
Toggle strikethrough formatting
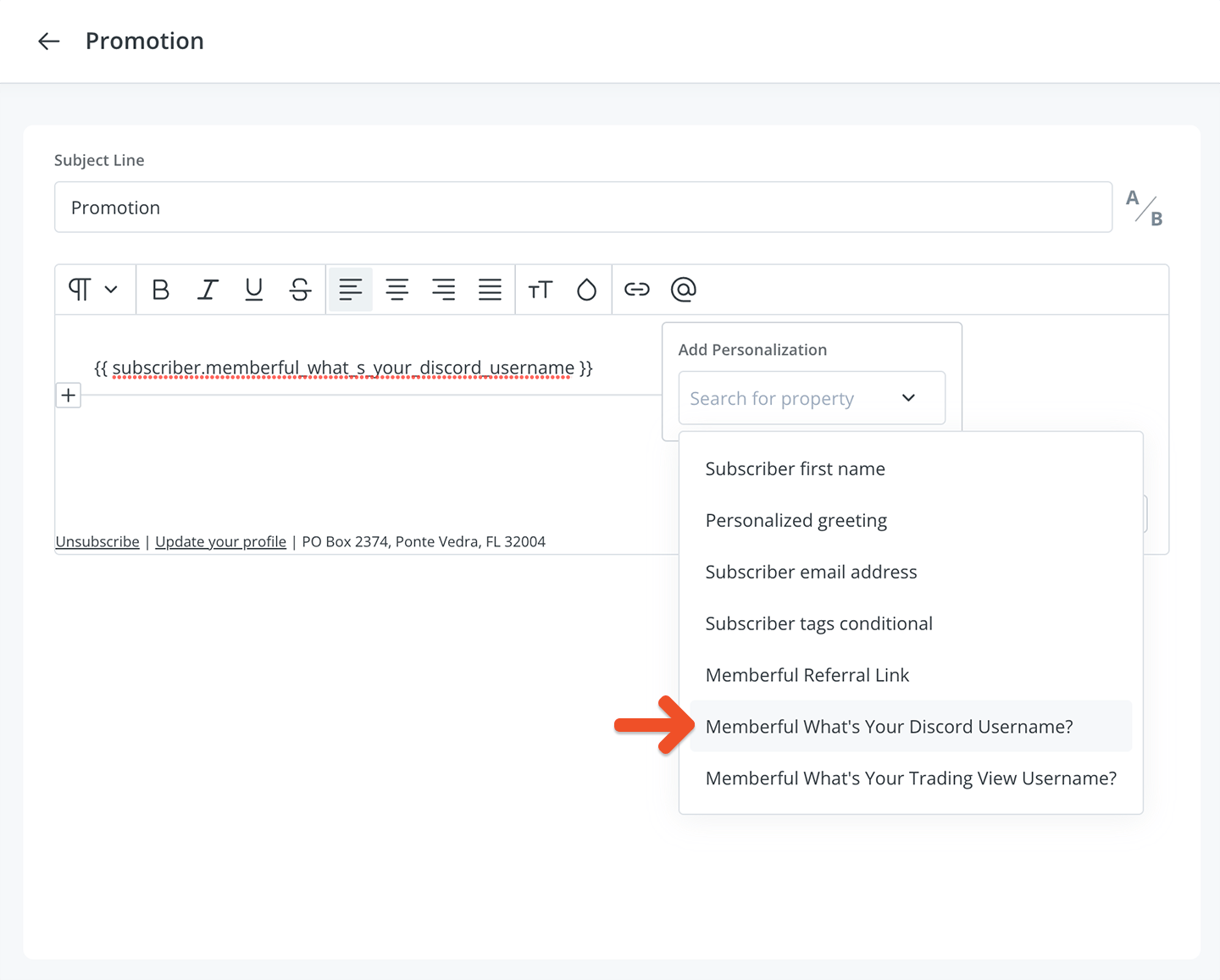click(300, 290)
